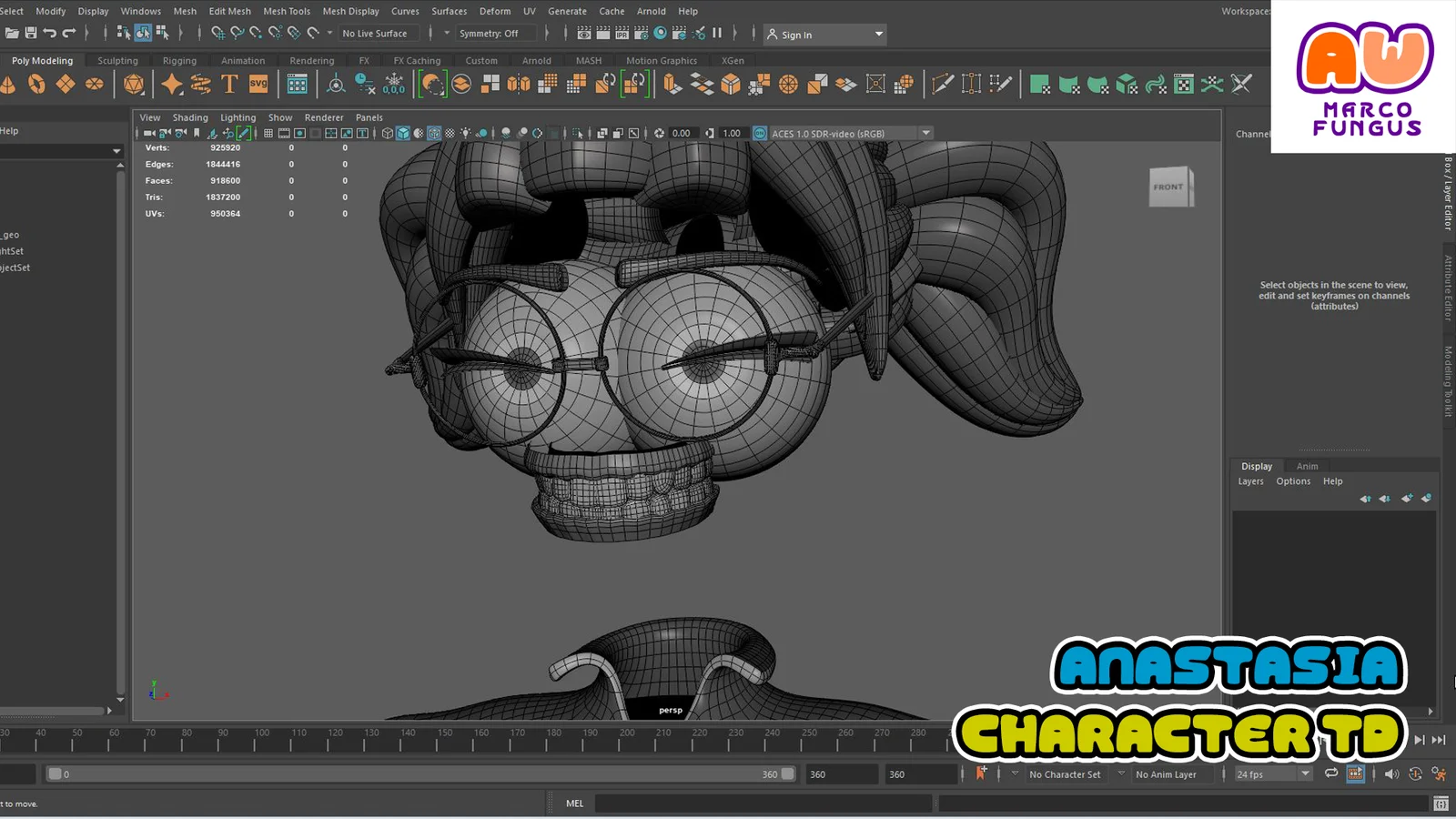Open the Options menu in layer editor
This screenshot has height=819, width=1456.
(x=1292, y=481)
